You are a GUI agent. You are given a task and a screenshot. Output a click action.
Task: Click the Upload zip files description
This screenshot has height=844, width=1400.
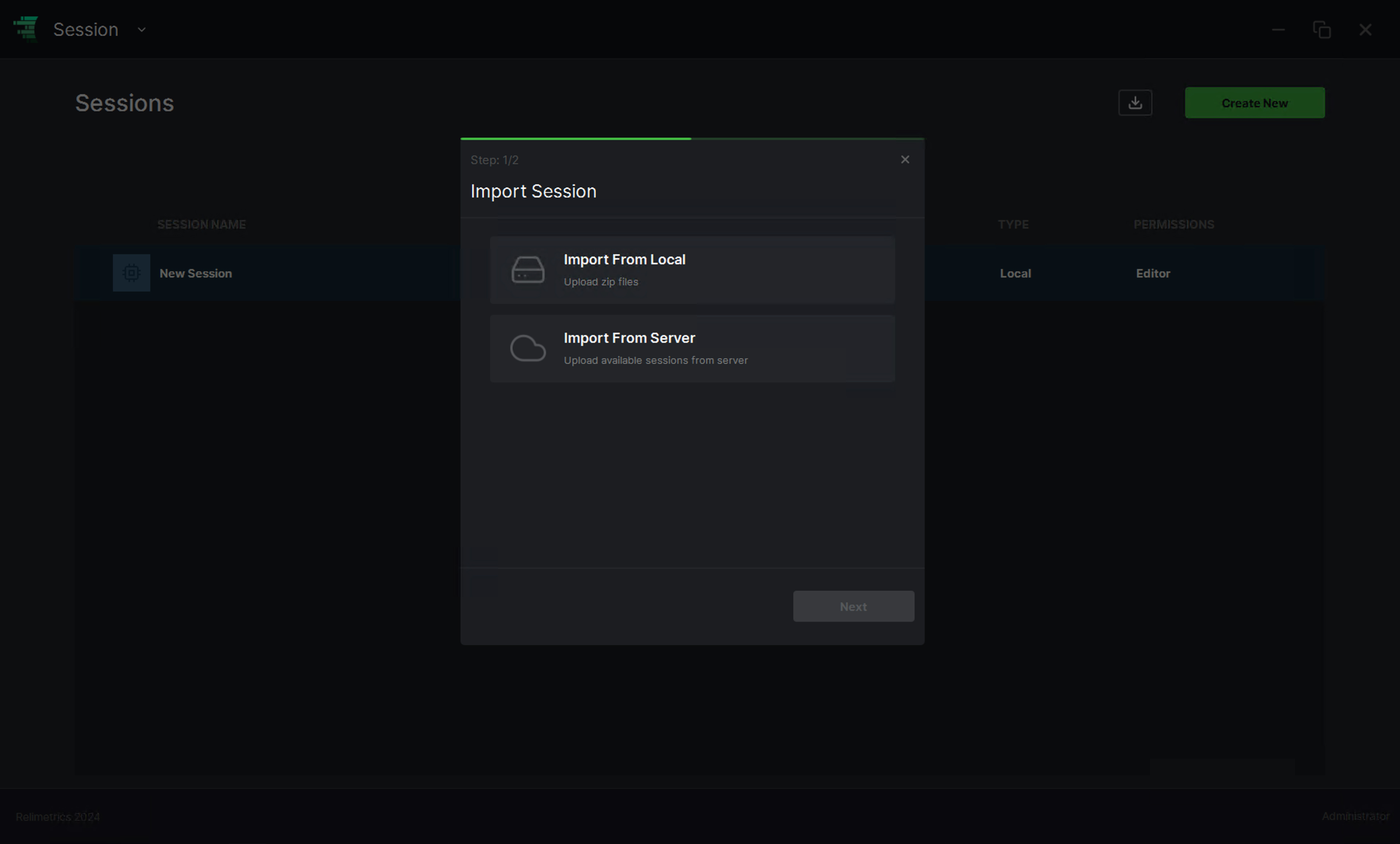[x=600, y=282]
